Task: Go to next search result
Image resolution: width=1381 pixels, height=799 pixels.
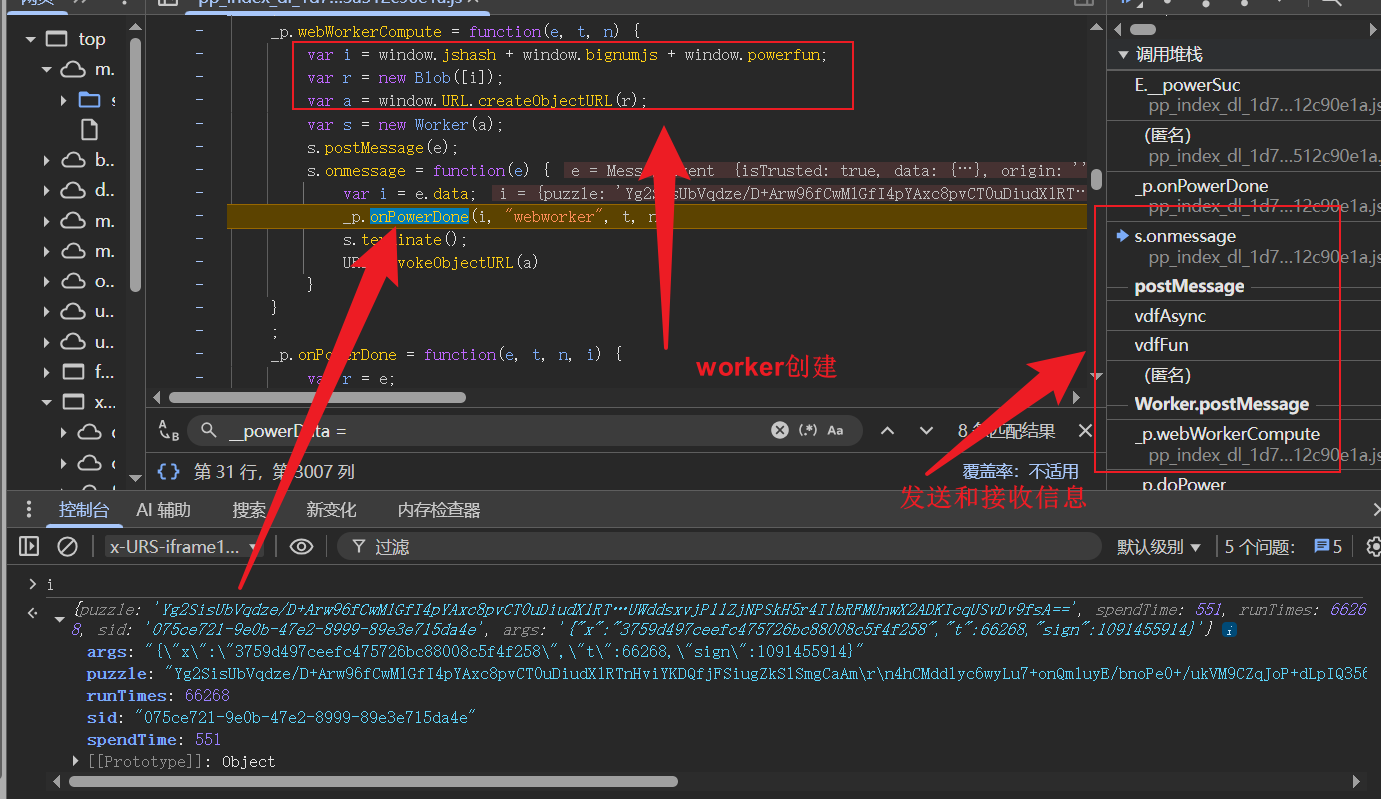Action: coord(926,431)
